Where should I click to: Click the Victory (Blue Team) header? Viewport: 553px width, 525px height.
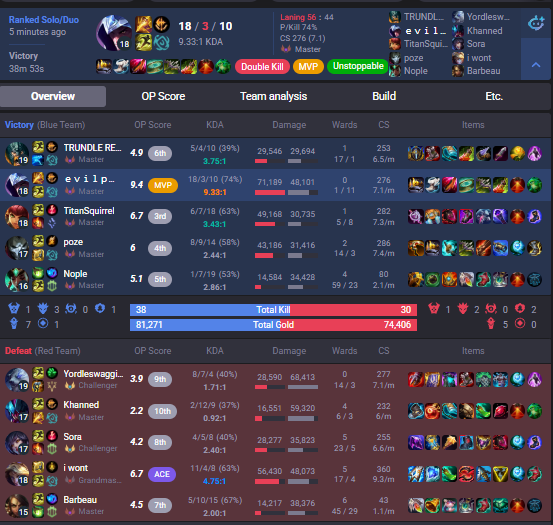(x=45, y=125)
